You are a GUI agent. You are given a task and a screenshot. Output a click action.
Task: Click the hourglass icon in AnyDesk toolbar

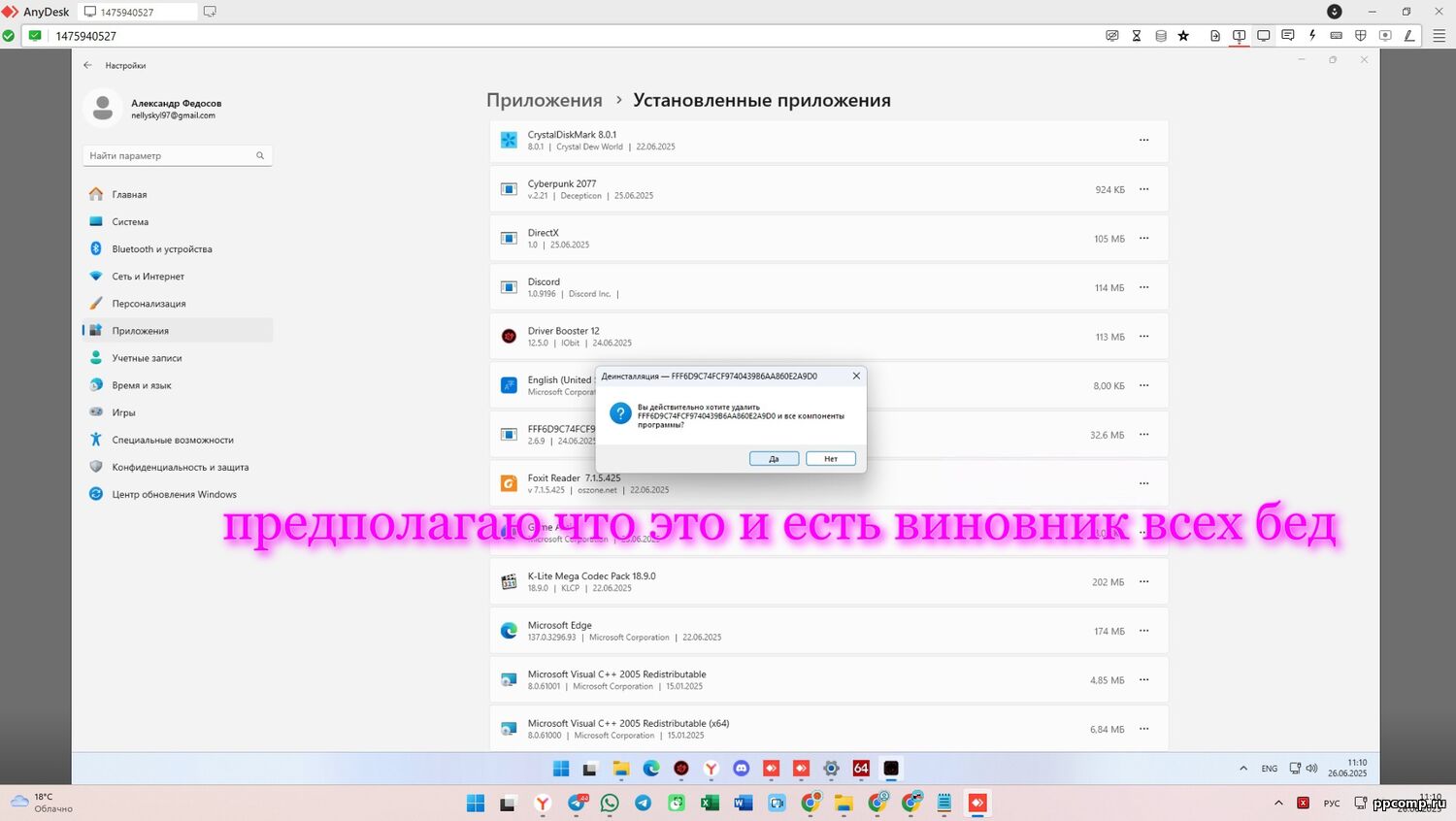point(1137,36)
